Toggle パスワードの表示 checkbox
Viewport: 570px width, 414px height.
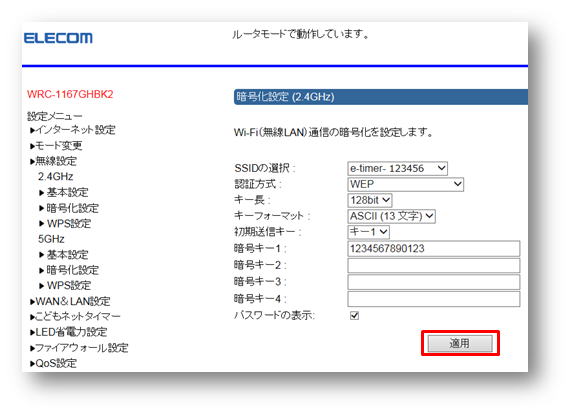coord(354,315)
